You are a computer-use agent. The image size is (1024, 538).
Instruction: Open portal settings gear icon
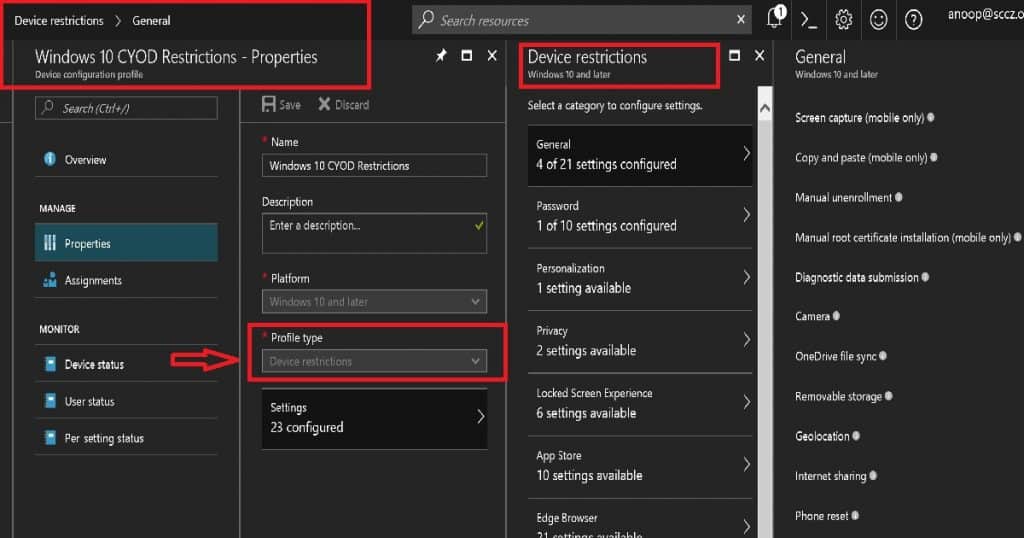(x=844, y=20)
